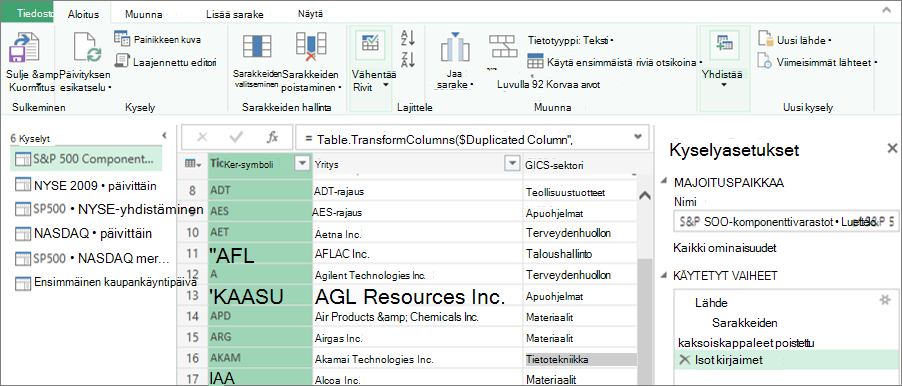
Task: Select NYSE 2009 päivittäin query
Action: 86,186
